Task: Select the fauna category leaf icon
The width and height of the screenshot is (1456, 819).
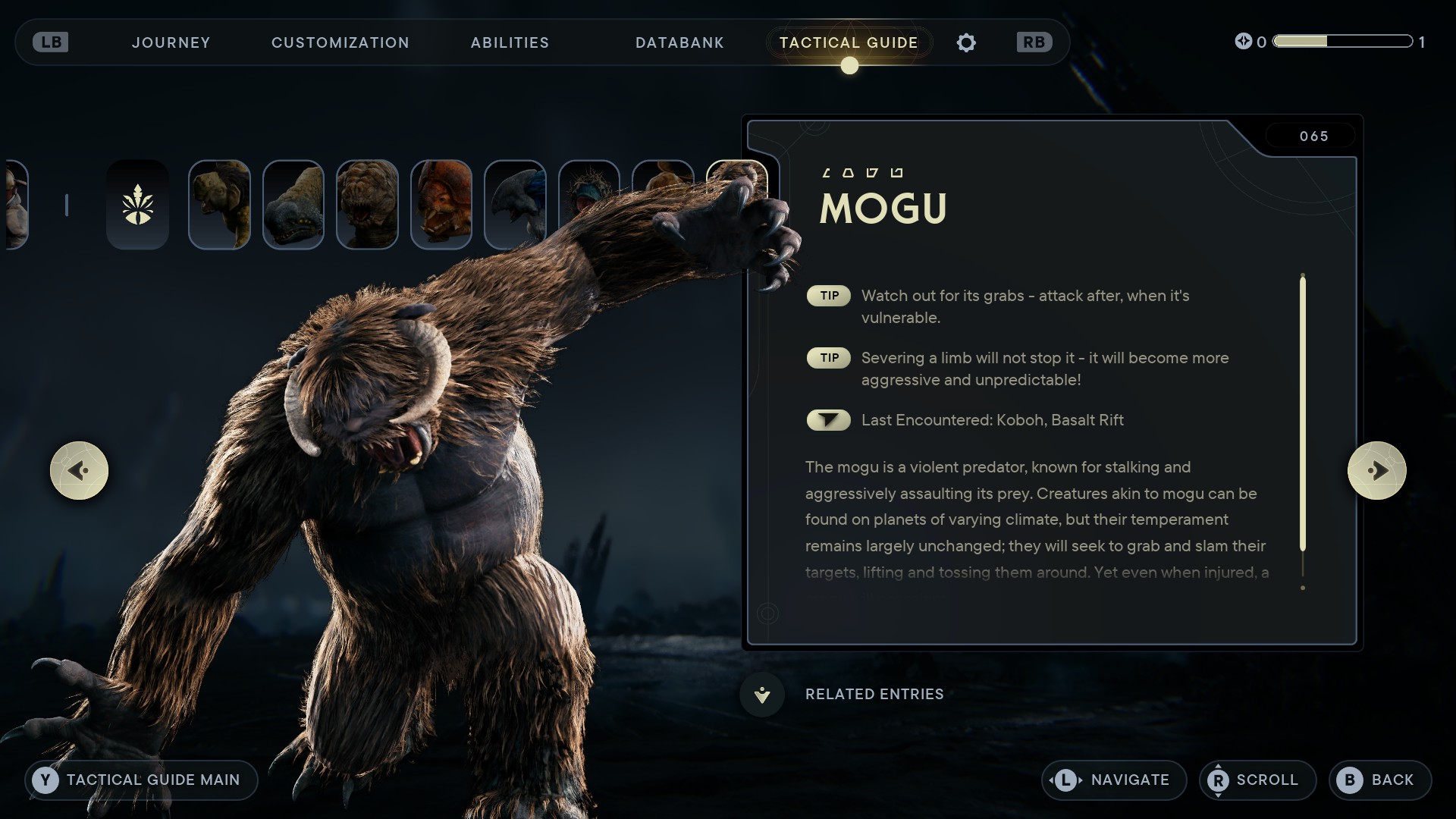Action: (137, 205)
